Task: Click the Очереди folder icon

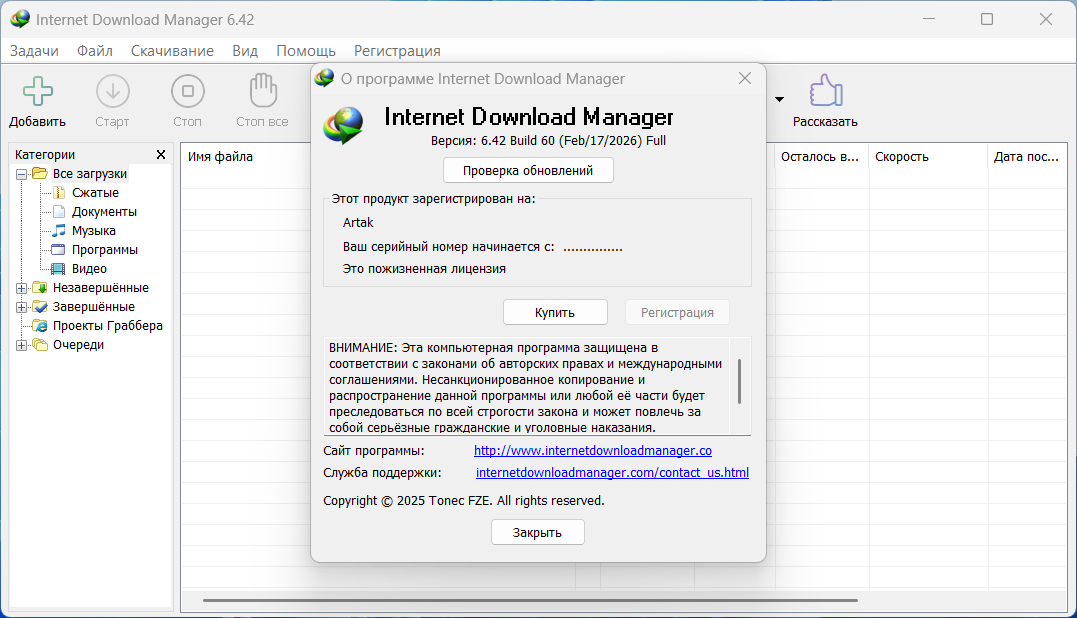Action: click(40, 345)
